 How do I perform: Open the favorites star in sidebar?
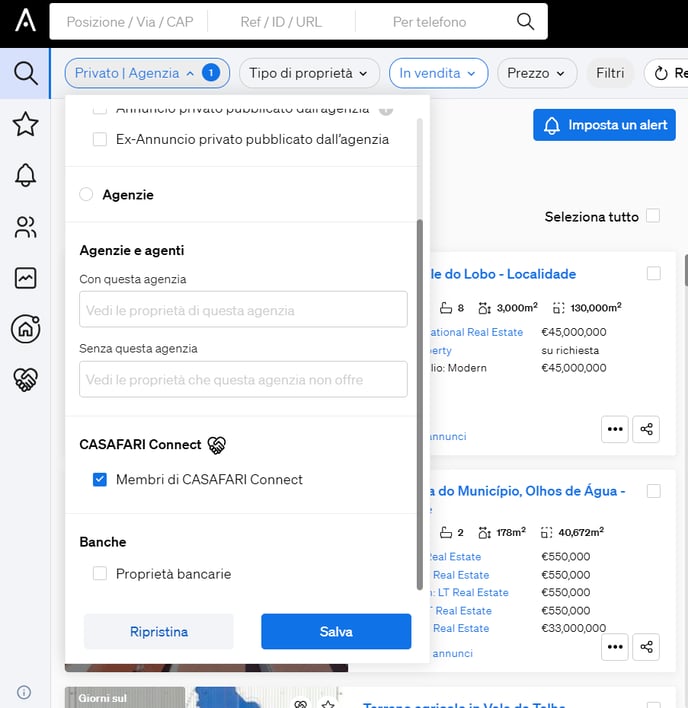[25, 124]
